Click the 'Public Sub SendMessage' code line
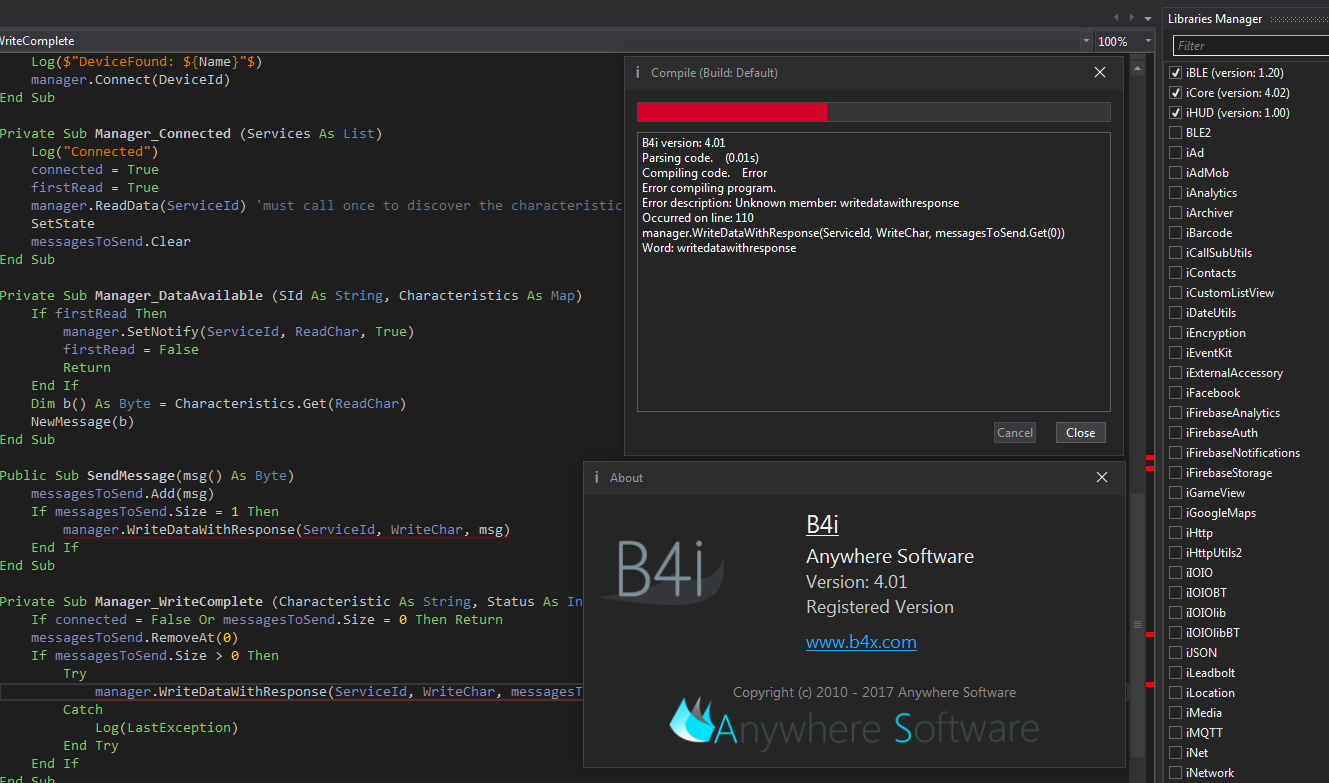This screenshot has width=1329, height=783. pos(147,476)
